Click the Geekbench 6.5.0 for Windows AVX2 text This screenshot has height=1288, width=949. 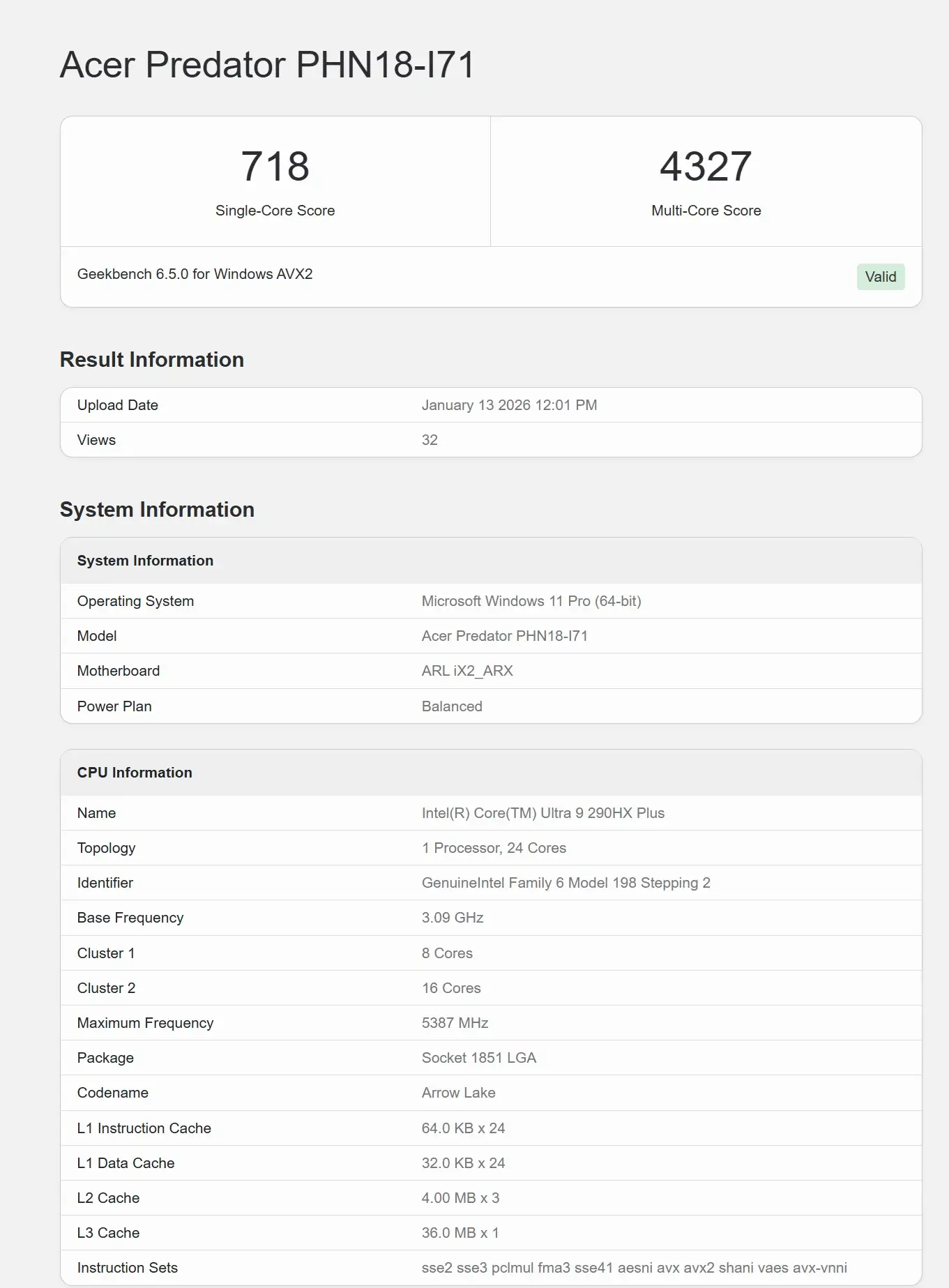195,274
